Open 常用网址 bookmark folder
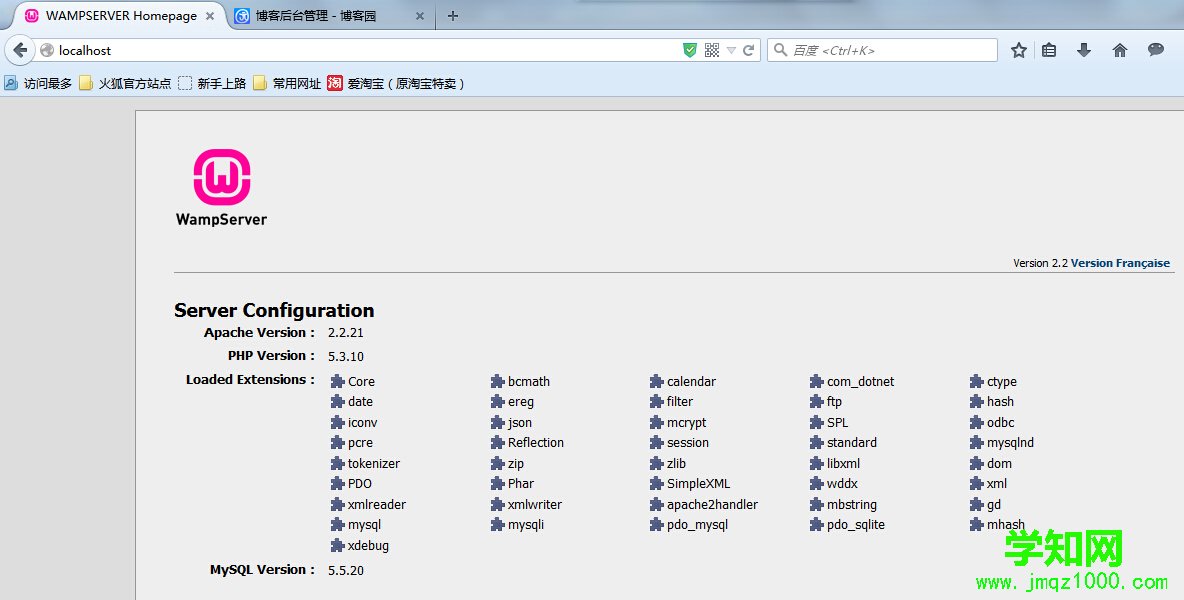Viewport: 1184px width, 600px height. 287,84
